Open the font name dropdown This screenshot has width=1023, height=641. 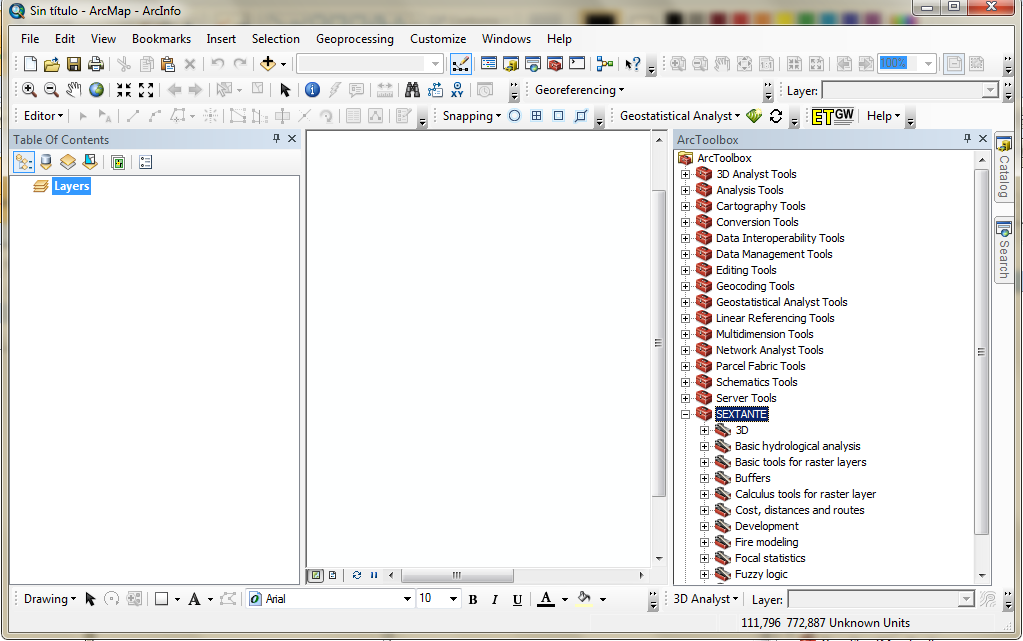407,599
